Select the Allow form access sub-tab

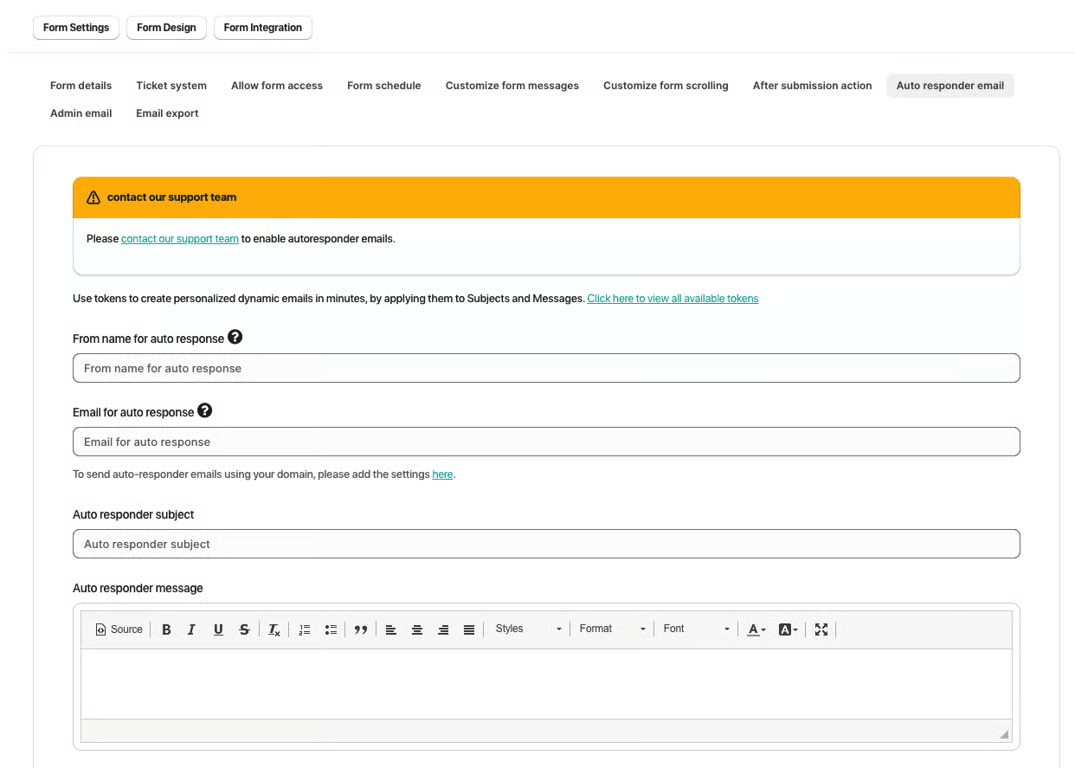click(277, 86)
